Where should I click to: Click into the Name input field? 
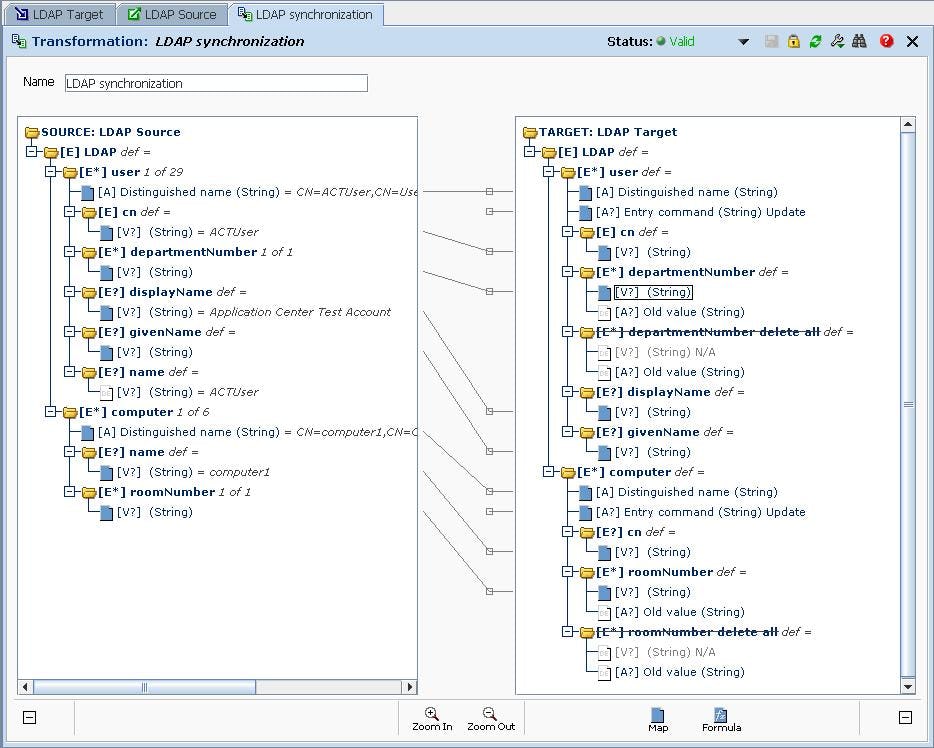pyautogui.click(x=216, y=83)
